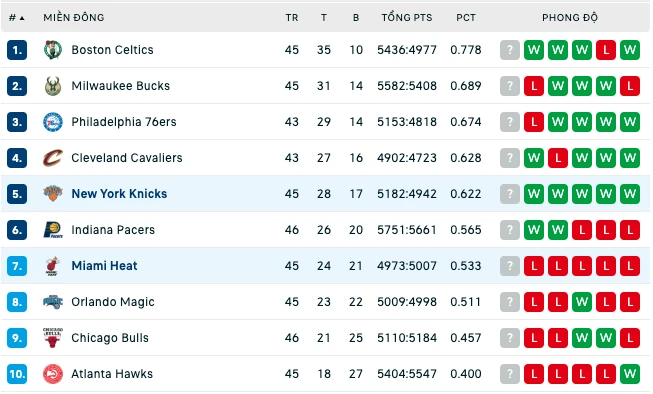Click the Boston Celtics team logo
The height and width of the screenshot is (394, 653).
pyautogui.click(x=53, y=50)
